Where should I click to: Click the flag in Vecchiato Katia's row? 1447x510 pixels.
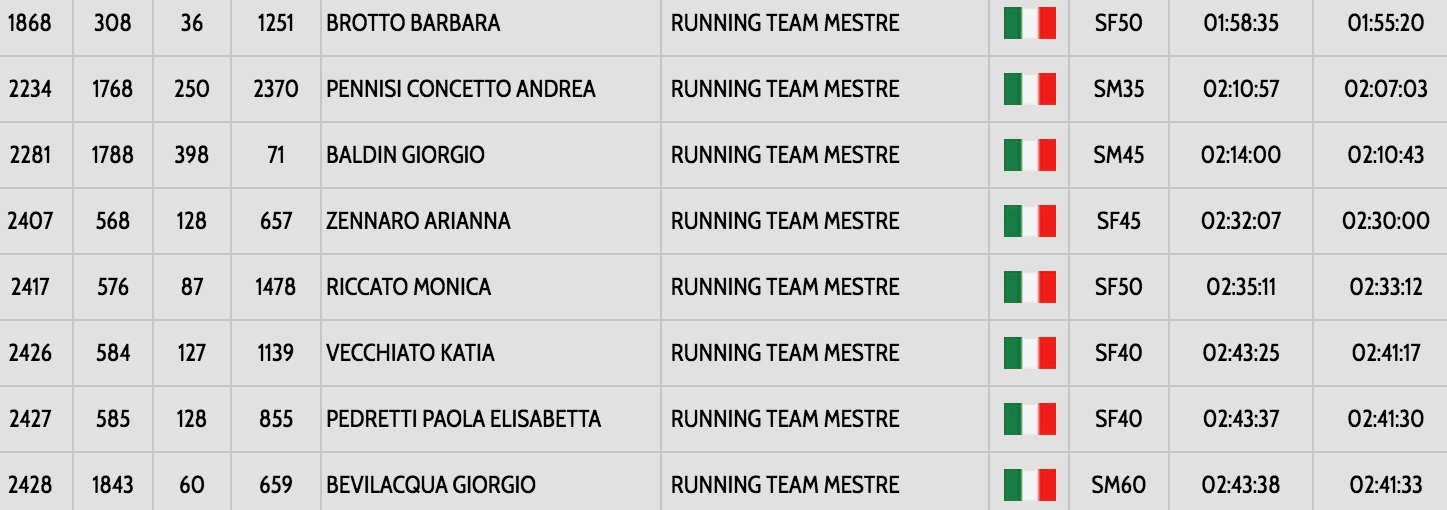point(1029,353)
